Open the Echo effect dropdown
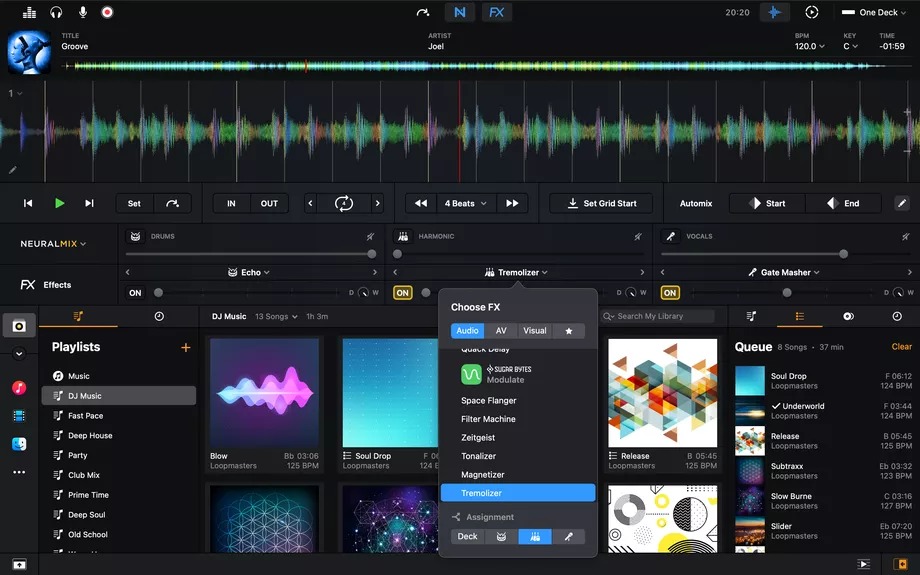This screenshot has height=575, width=920. tap(249, 272)
